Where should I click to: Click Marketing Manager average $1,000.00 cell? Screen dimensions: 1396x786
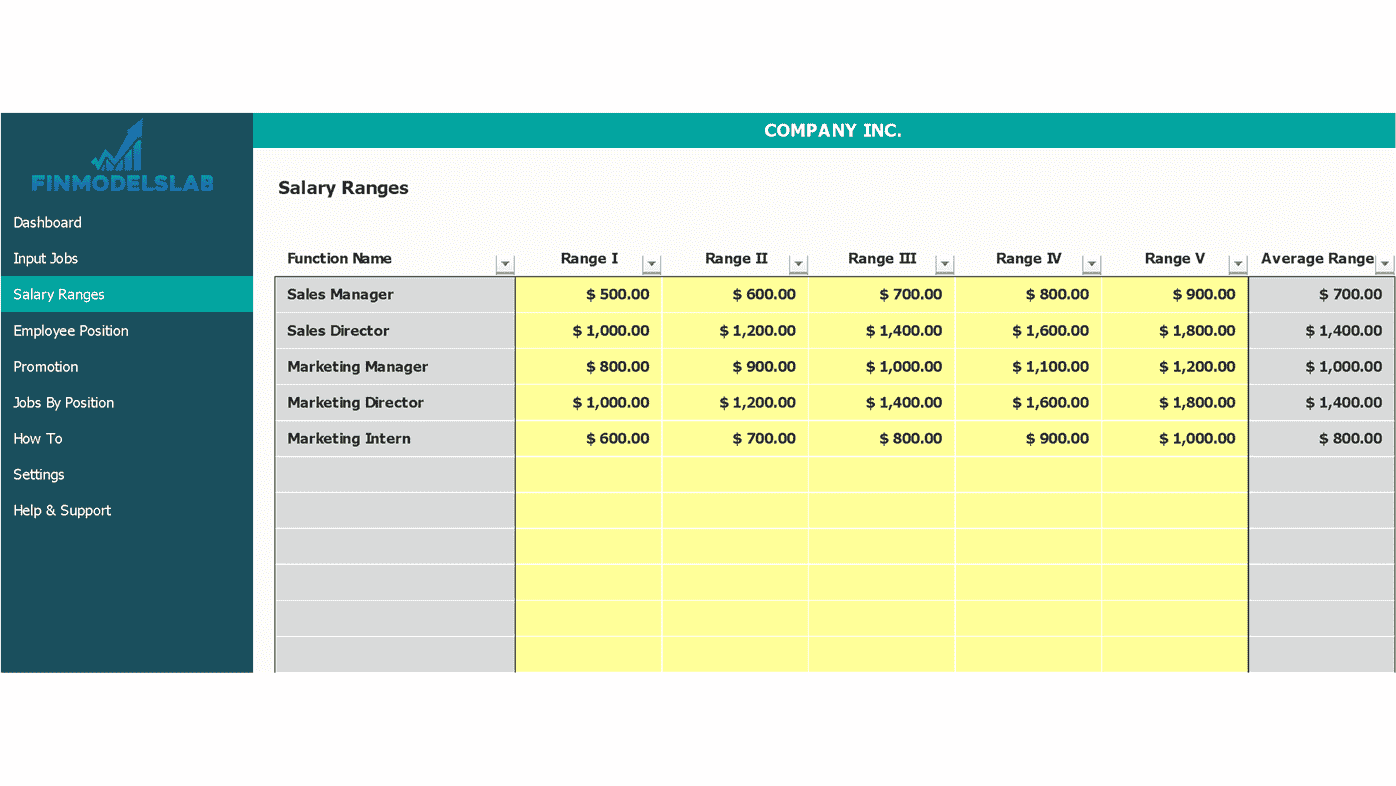point(1322,366)
